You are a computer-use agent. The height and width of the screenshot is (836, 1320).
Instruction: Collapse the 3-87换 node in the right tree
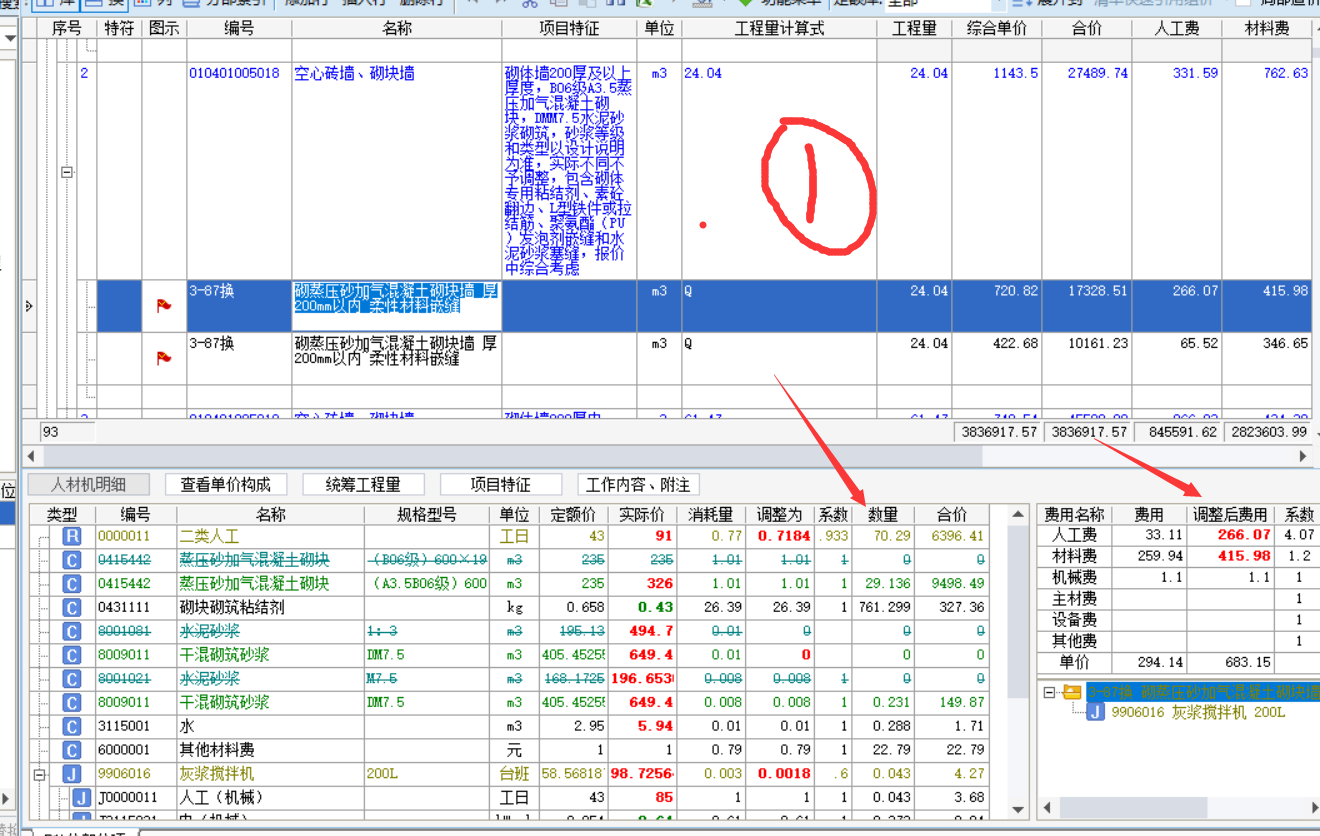click(1049, 692)
